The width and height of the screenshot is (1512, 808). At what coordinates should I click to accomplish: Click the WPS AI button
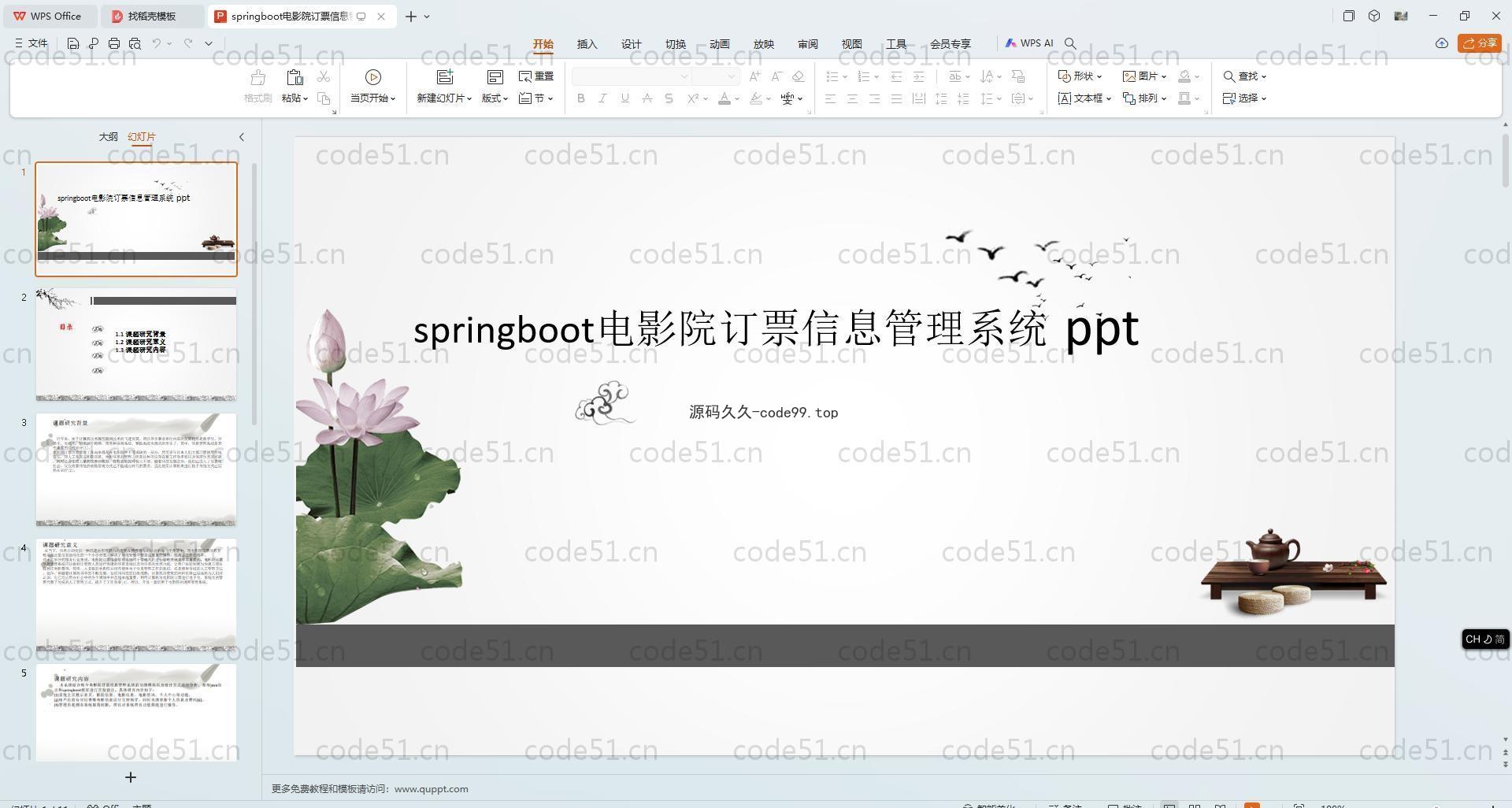click(1029, 43)
